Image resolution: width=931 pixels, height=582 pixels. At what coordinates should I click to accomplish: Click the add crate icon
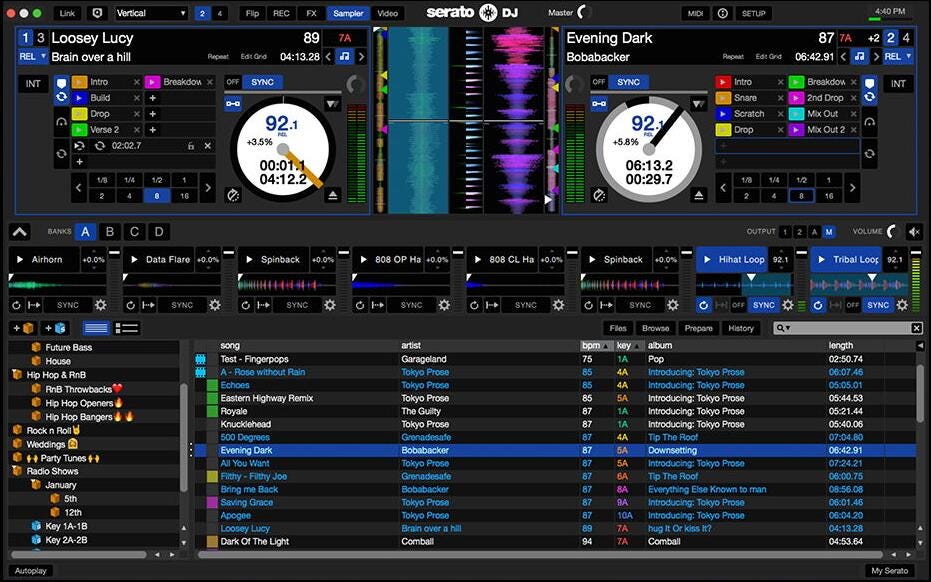click(x=23, y=328)
